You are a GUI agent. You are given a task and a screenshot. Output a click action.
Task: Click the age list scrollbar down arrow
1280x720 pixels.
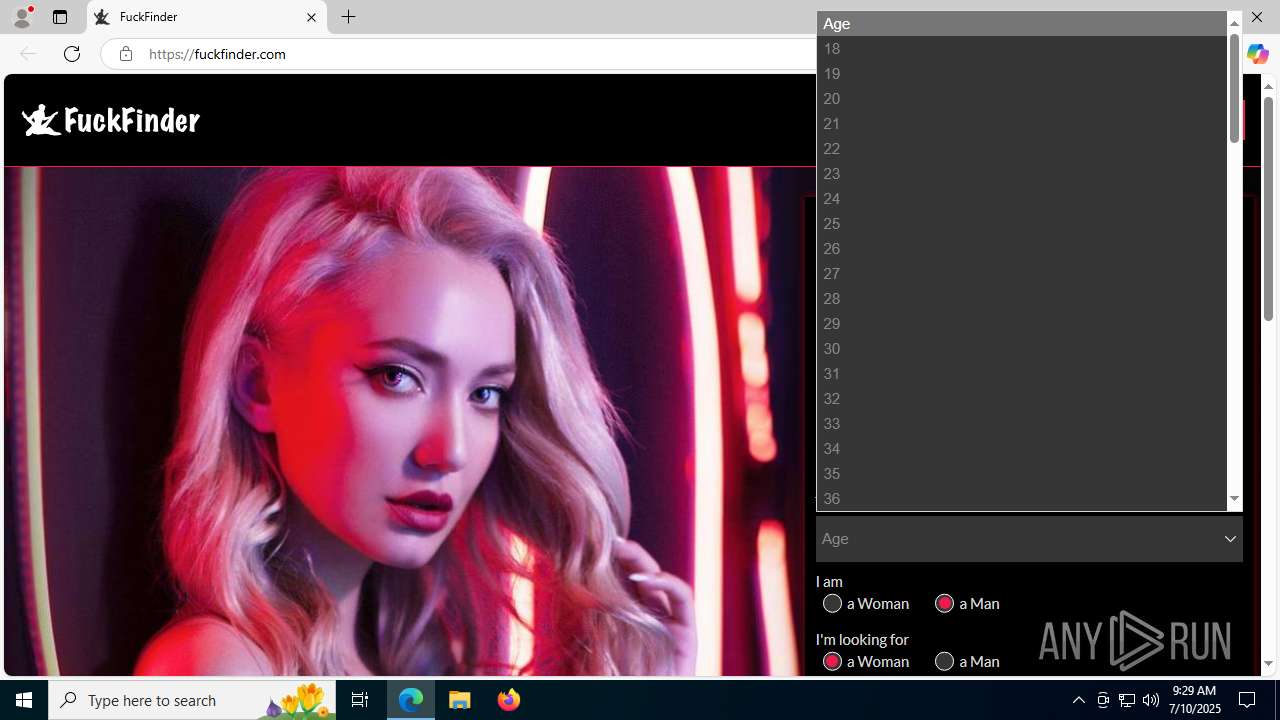1234,499
